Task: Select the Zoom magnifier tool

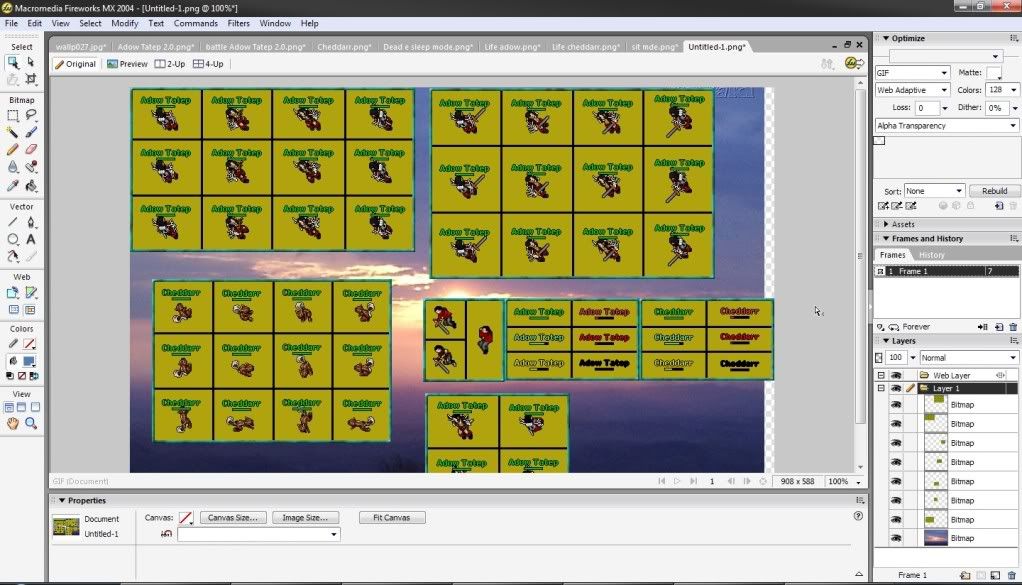Action: pos(31,424)
